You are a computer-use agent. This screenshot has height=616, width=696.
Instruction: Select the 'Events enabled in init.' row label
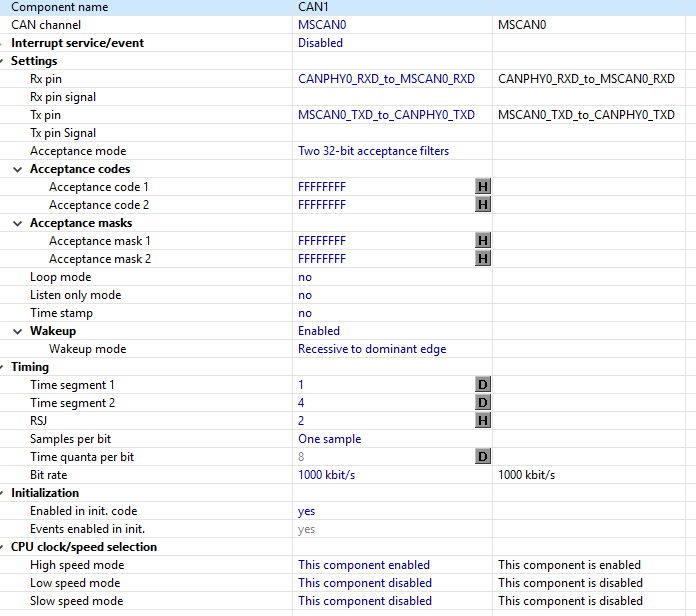click(x=88, y=529)
